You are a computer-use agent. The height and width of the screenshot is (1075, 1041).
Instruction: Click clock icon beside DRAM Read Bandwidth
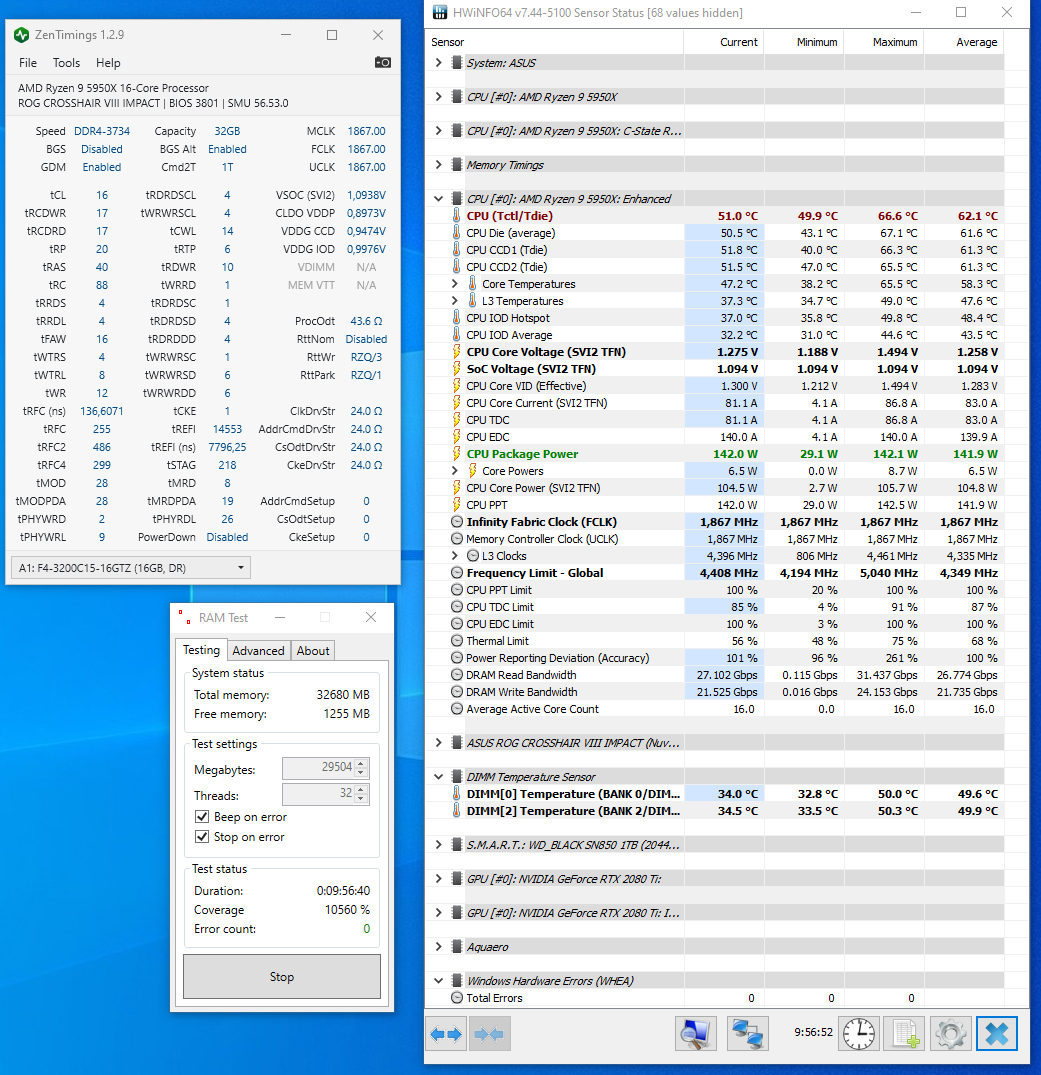(457, 675)
